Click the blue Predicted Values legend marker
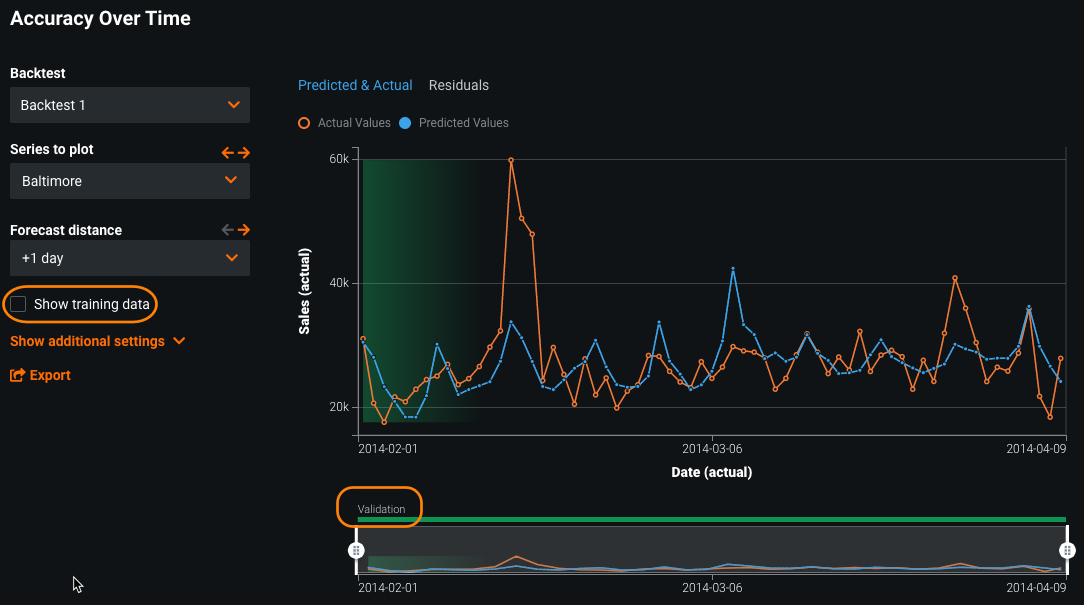The width and height of the screenshot is (1084, 605). [x=405, y=123]
